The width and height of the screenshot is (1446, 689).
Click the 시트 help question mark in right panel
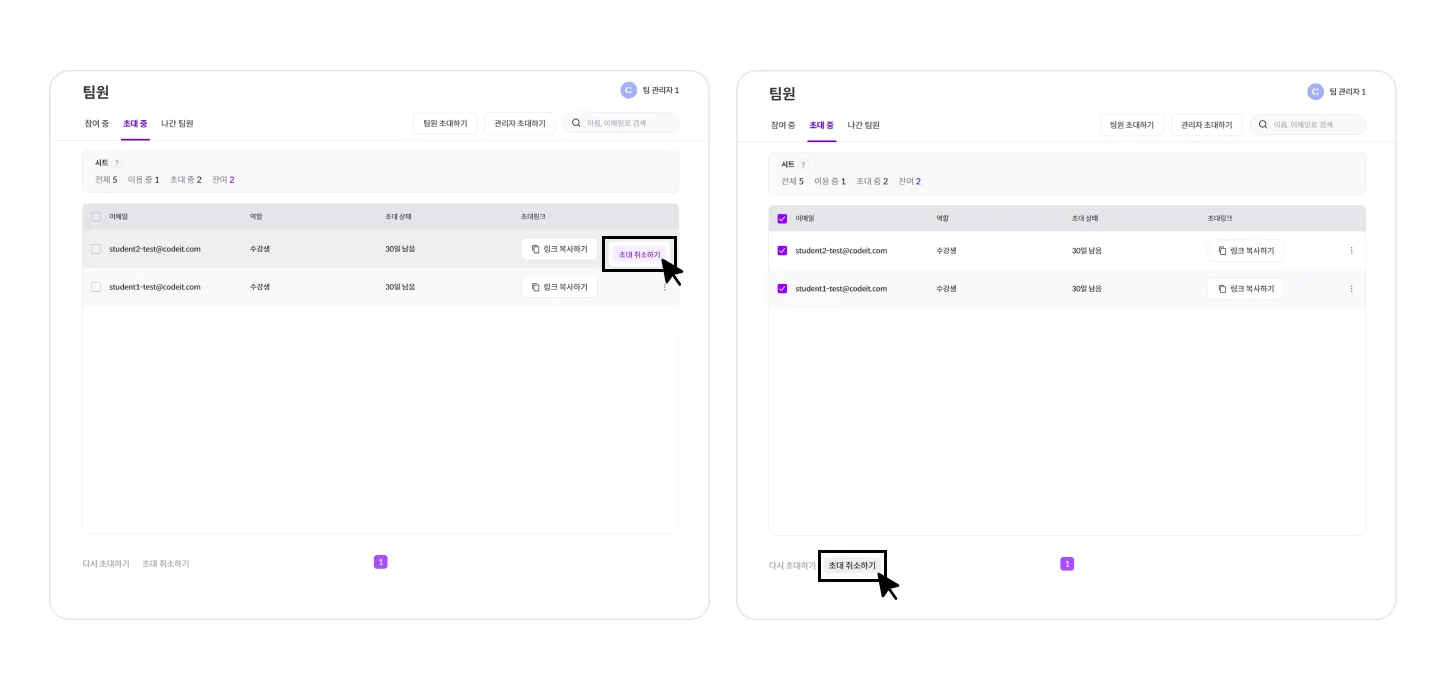pos(803,164)
